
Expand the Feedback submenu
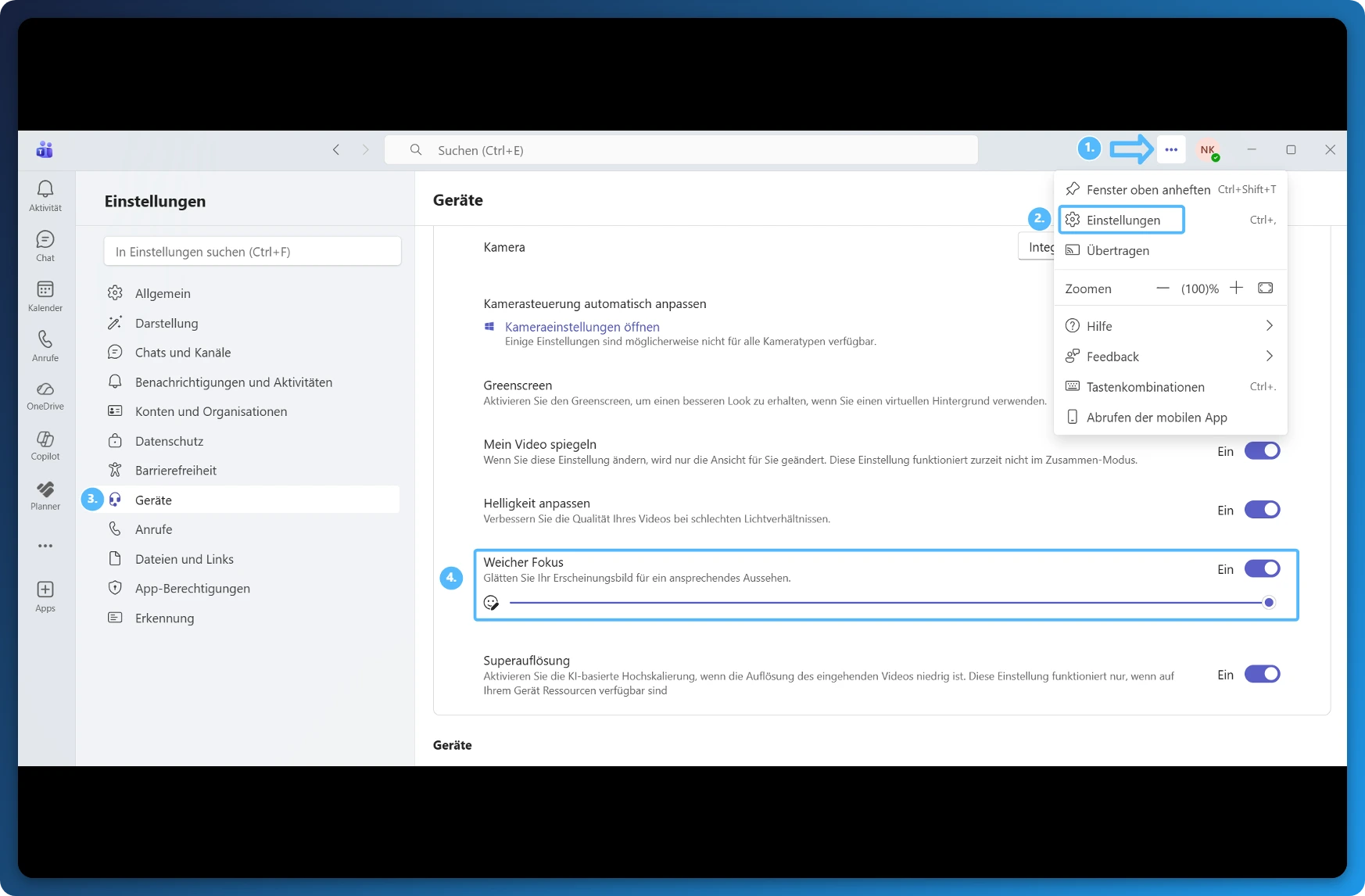click(1170, 357)
